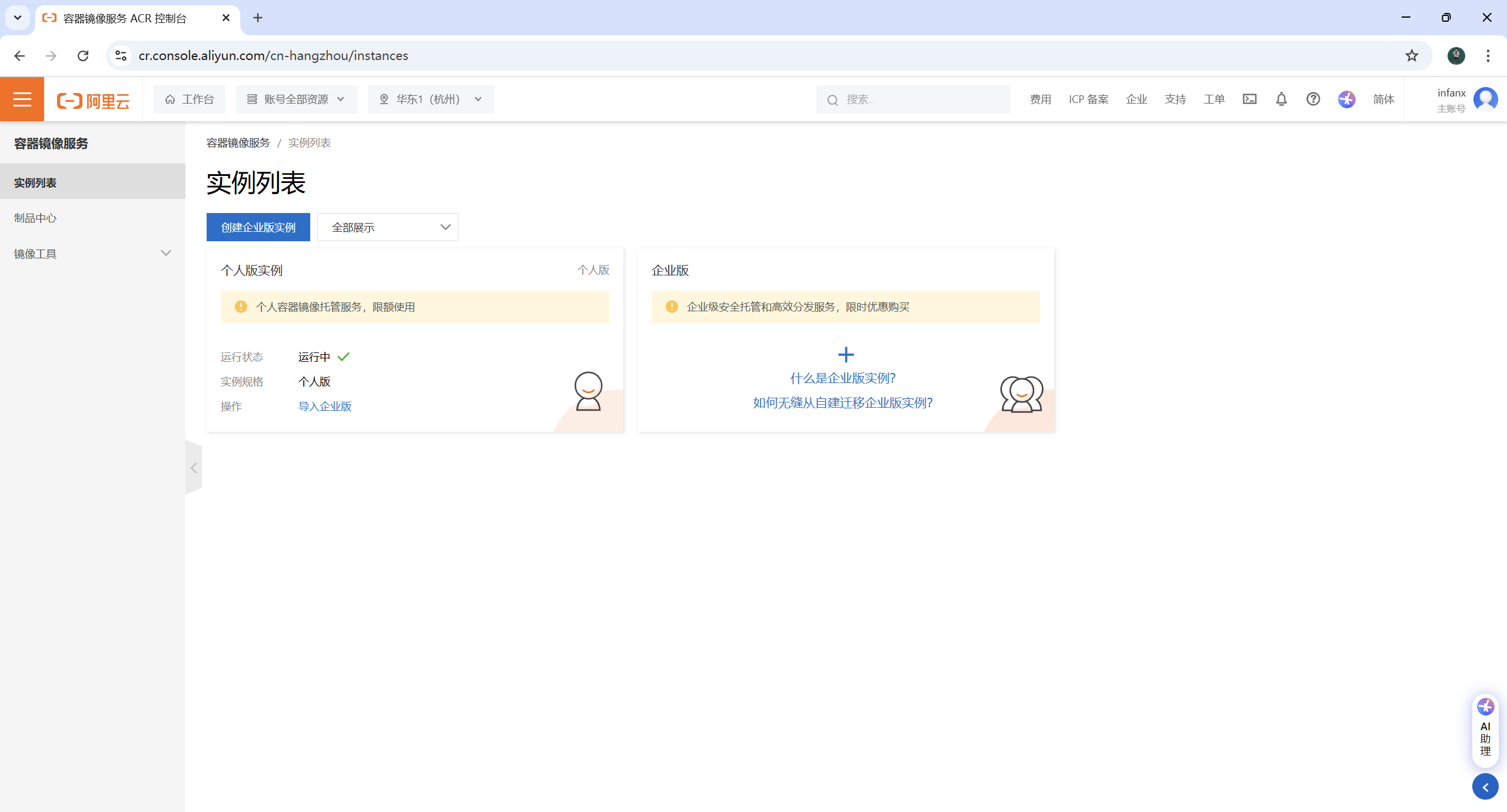Open a new browser tab
The width and height of the screenshot is (1507, 812).
click(258, 18)
